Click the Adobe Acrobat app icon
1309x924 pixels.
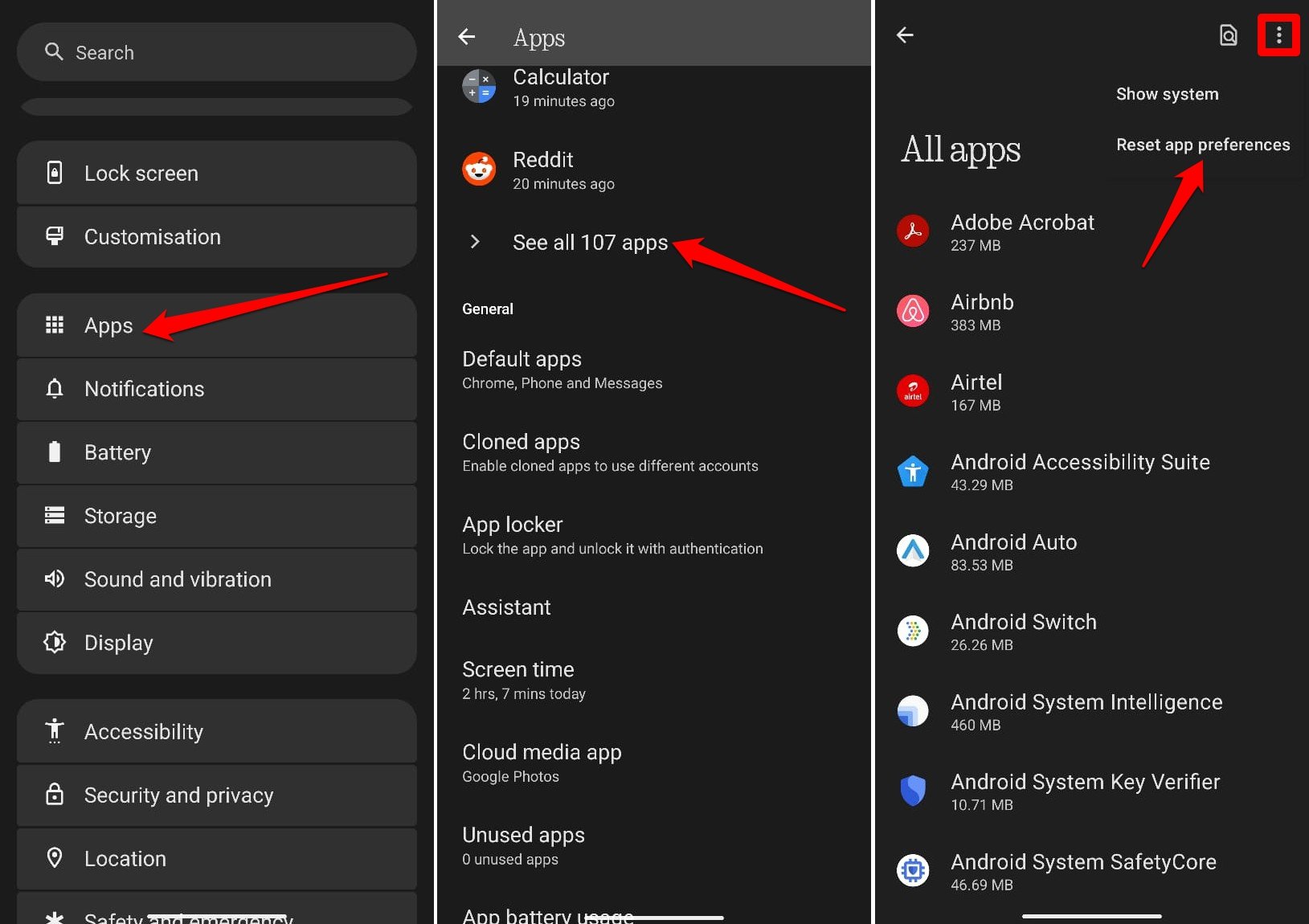tap(913, 231)
